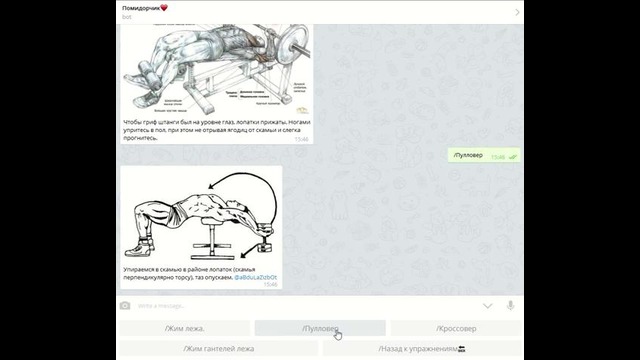Open the bench press anatomy illustration

217,70
